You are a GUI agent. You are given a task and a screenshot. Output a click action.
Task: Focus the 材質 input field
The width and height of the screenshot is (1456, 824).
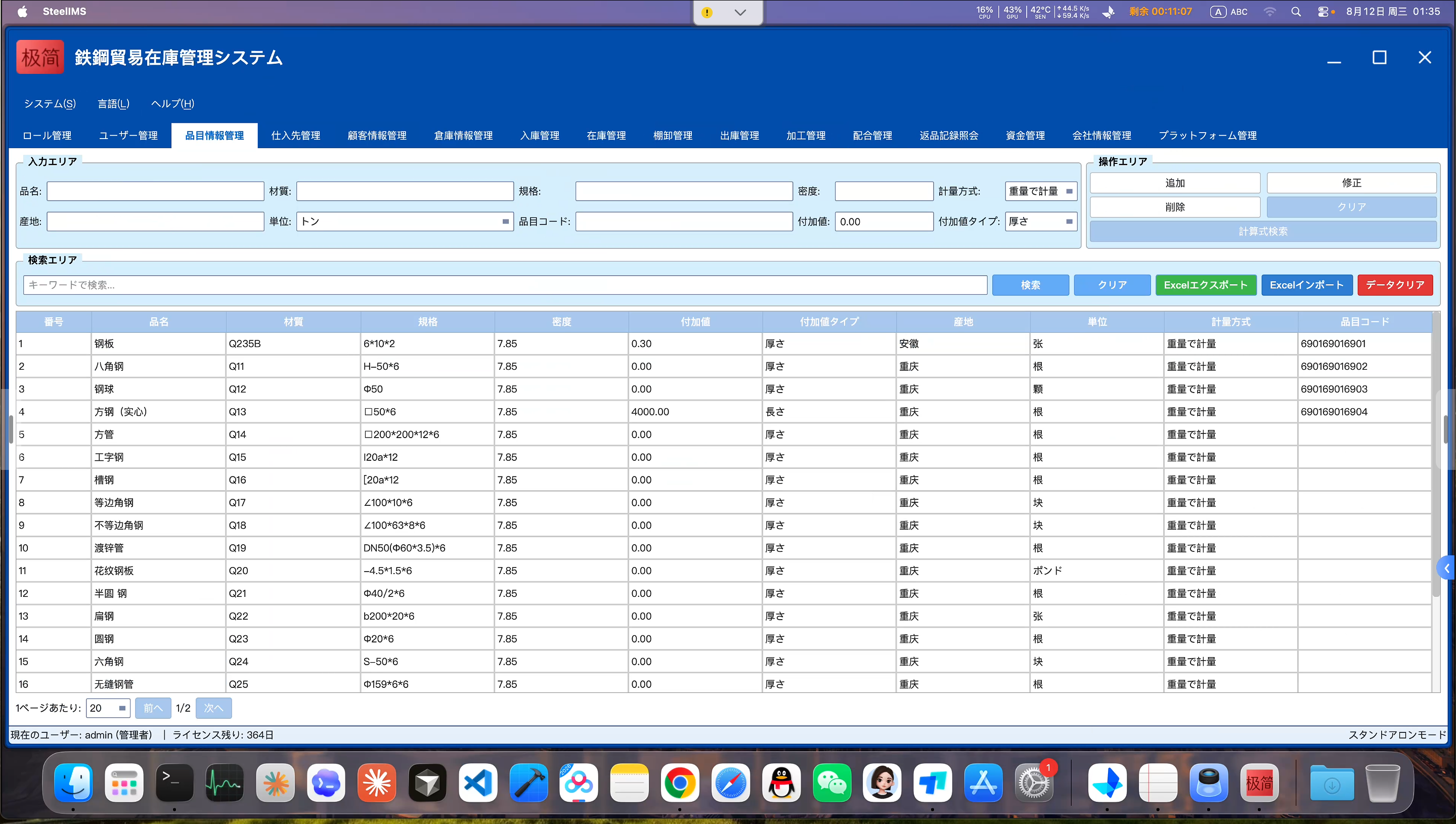pyautogui.click(x=405, y=191)
